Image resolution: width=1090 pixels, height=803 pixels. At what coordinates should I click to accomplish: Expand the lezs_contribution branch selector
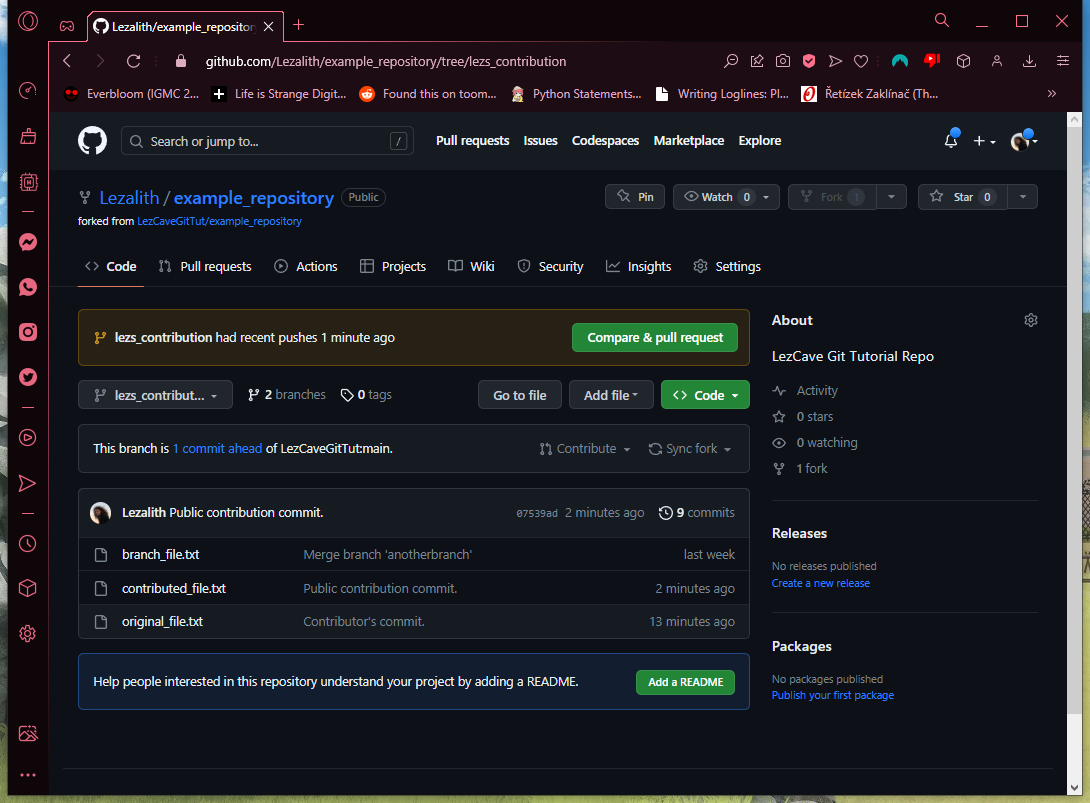click(x=155, y=394)
